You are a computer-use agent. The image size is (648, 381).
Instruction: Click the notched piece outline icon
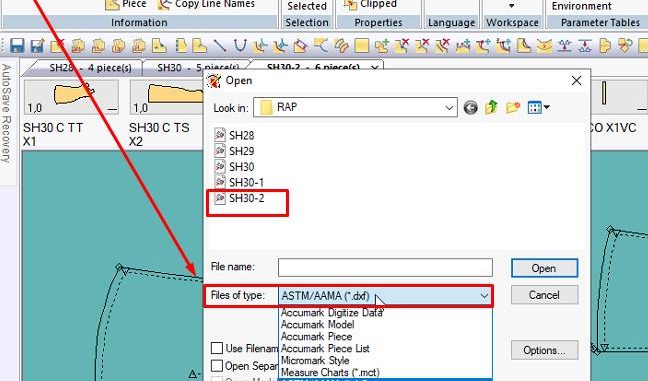605,45
